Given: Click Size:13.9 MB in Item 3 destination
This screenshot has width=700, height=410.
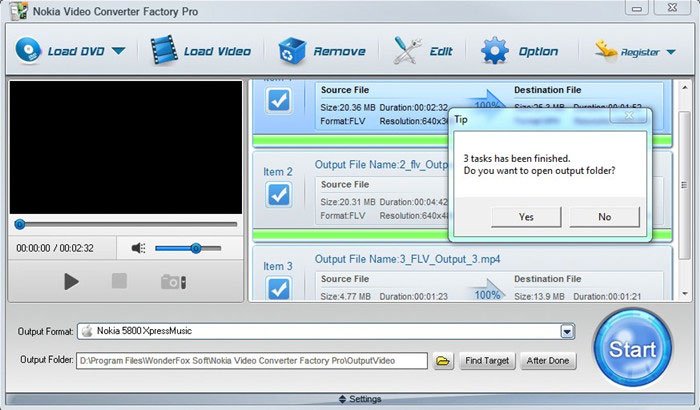Looking at the screenshot, I should (539, 296).
